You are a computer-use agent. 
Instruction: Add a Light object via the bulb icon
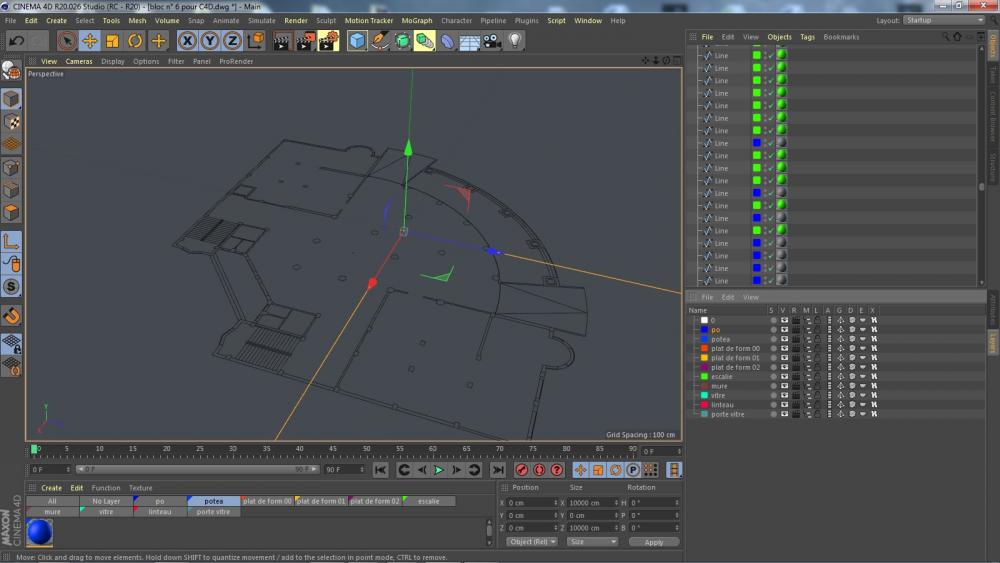click(515, 41)
